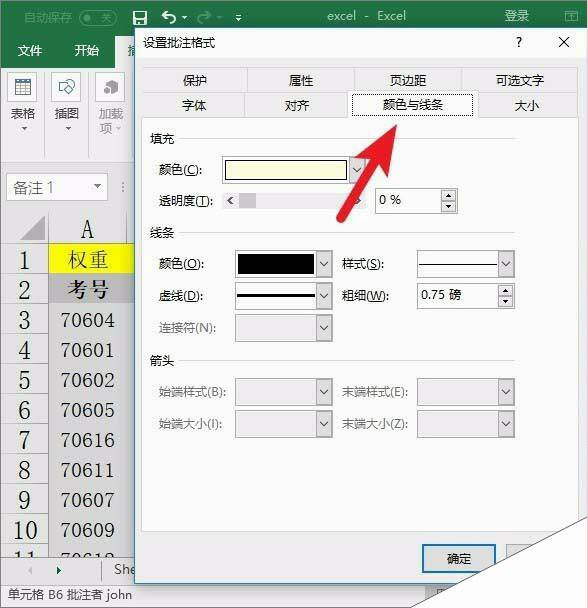This screenshot has width=587, height=608.
Task: Switch to the 保护 tab
Action: 195,80
